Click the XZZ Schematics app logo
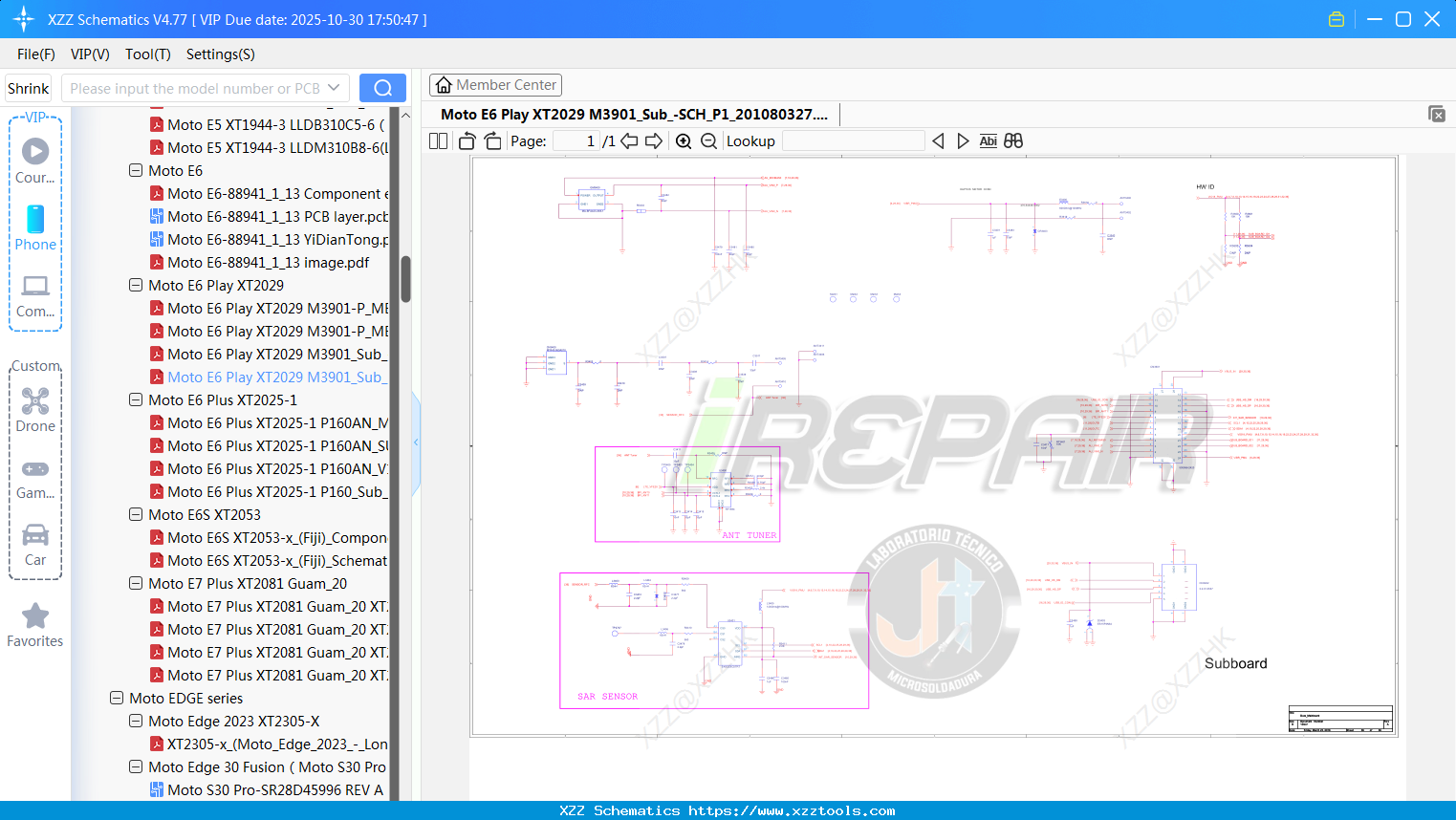Image resolution: width=1456 pixels, height=820 pixels. [x=24, y=19]
